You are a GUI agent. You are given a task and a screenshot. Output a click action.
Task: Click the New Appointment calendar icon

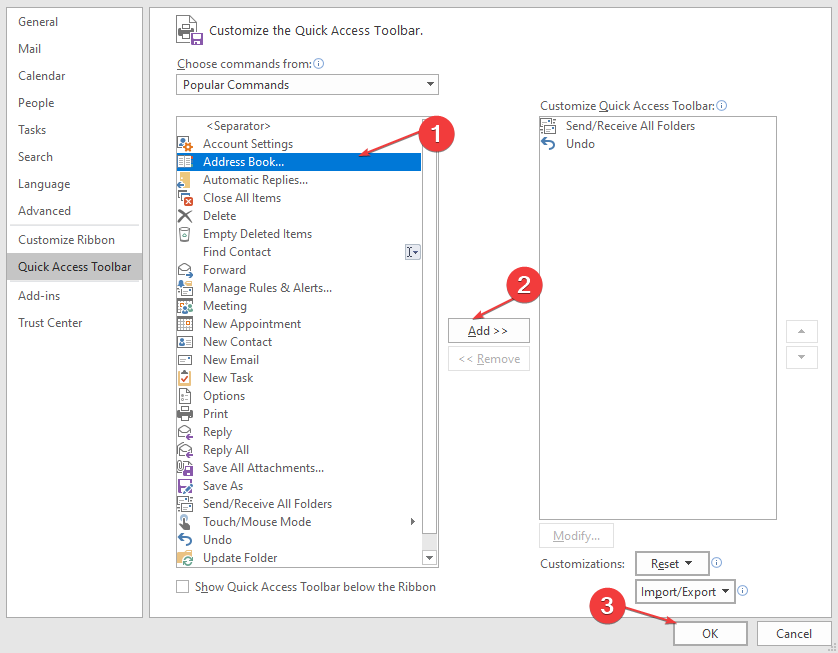click(x=185, y=324)
